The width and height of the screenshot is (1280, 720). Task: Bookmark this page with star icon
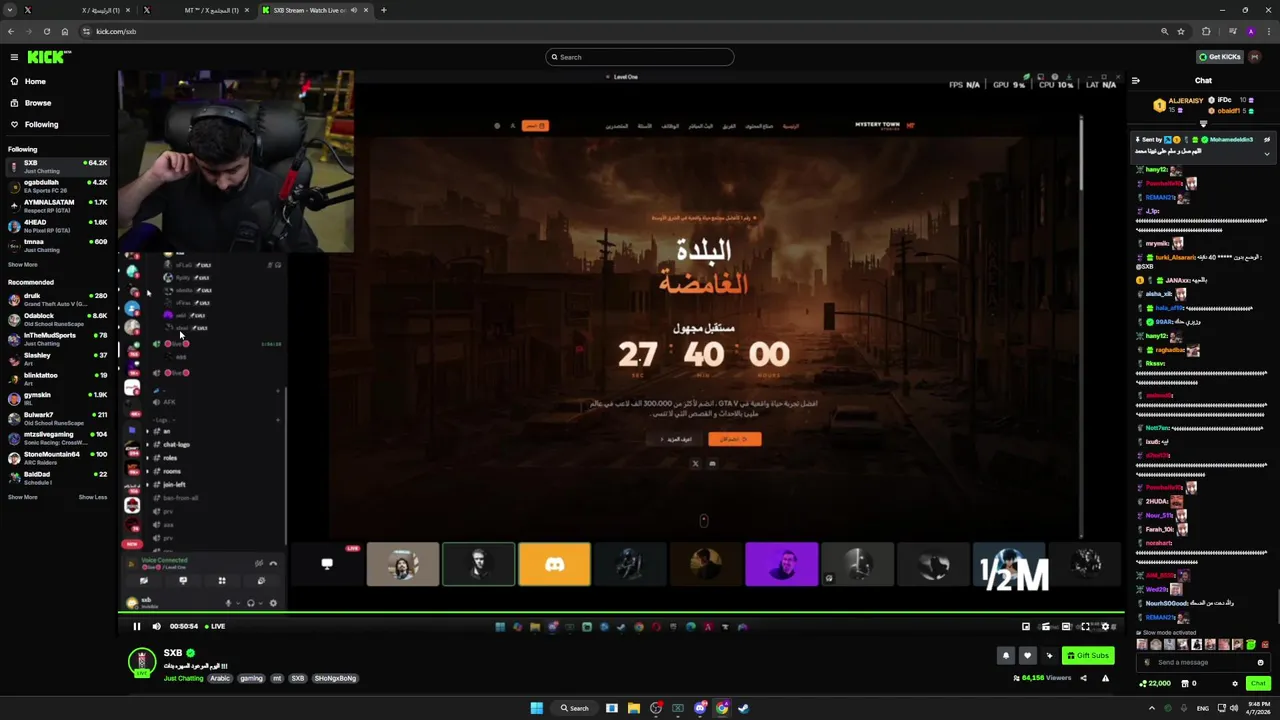(1181, 31)
